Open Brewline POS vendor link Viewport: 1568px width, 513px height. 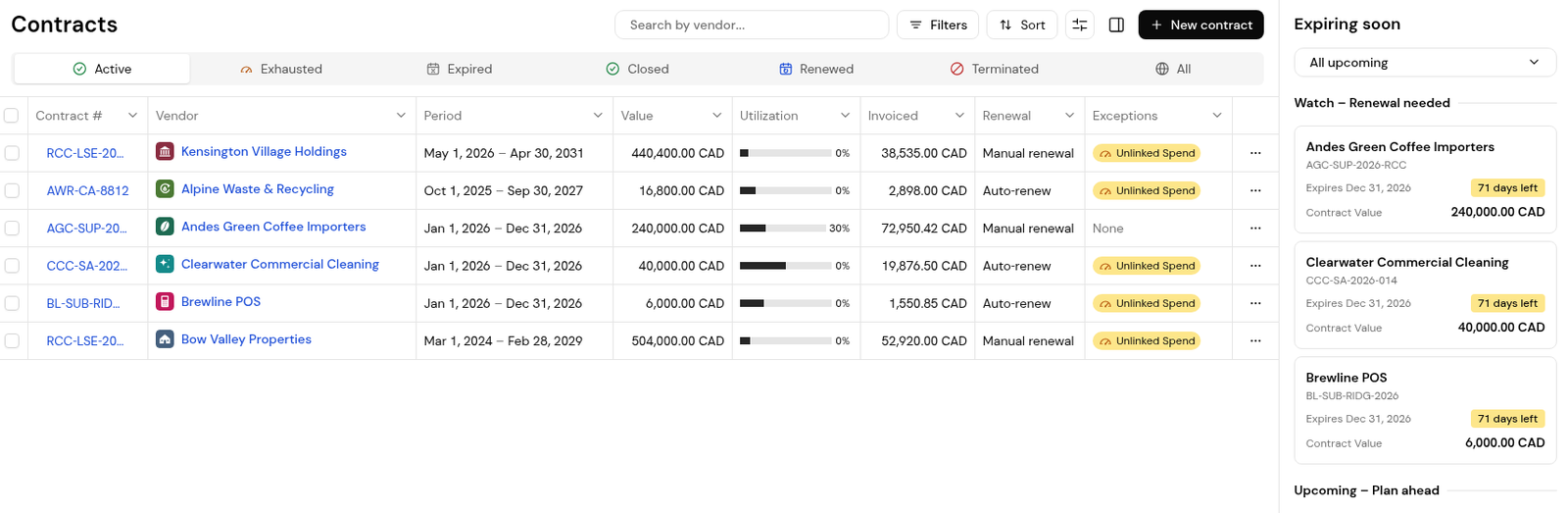(220, 302)
